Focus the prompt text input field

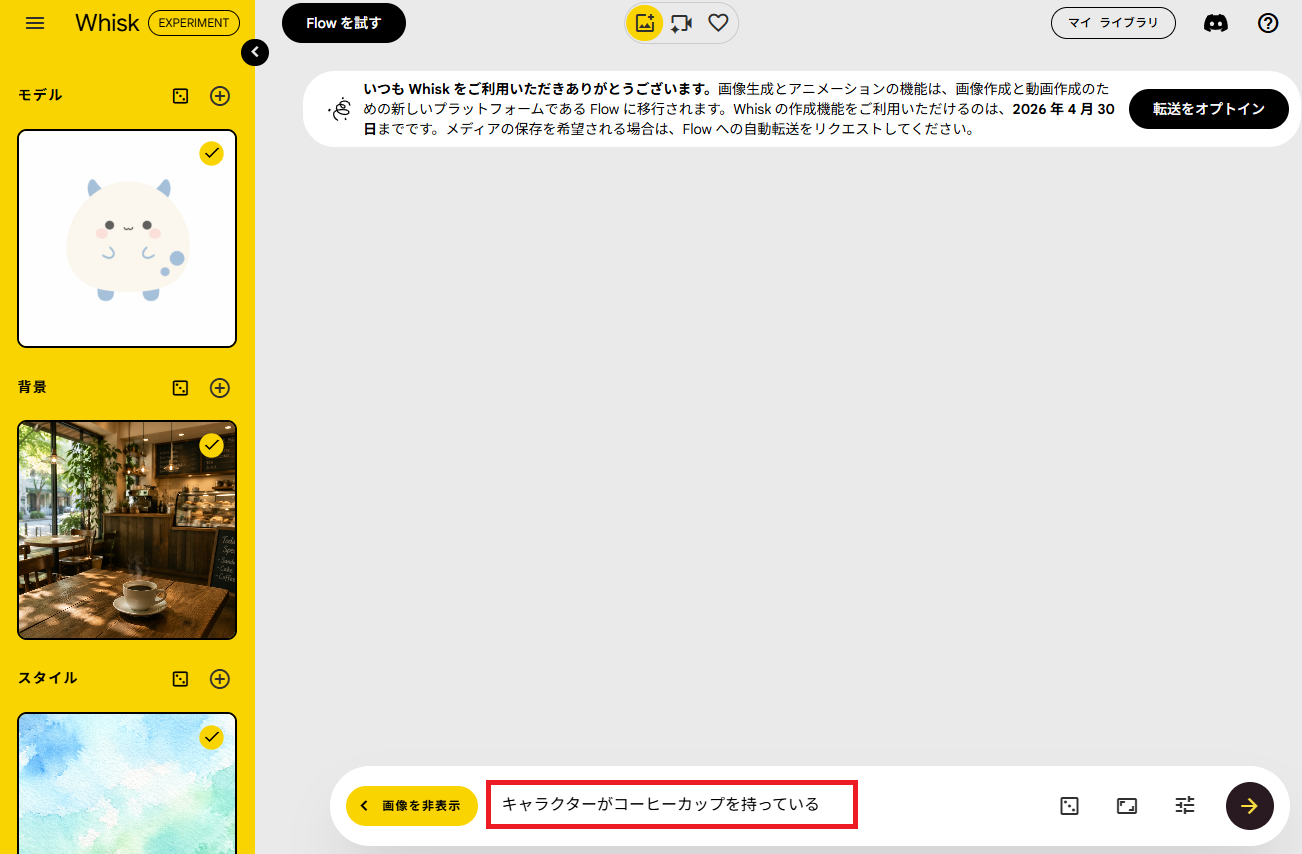[671, 805]
